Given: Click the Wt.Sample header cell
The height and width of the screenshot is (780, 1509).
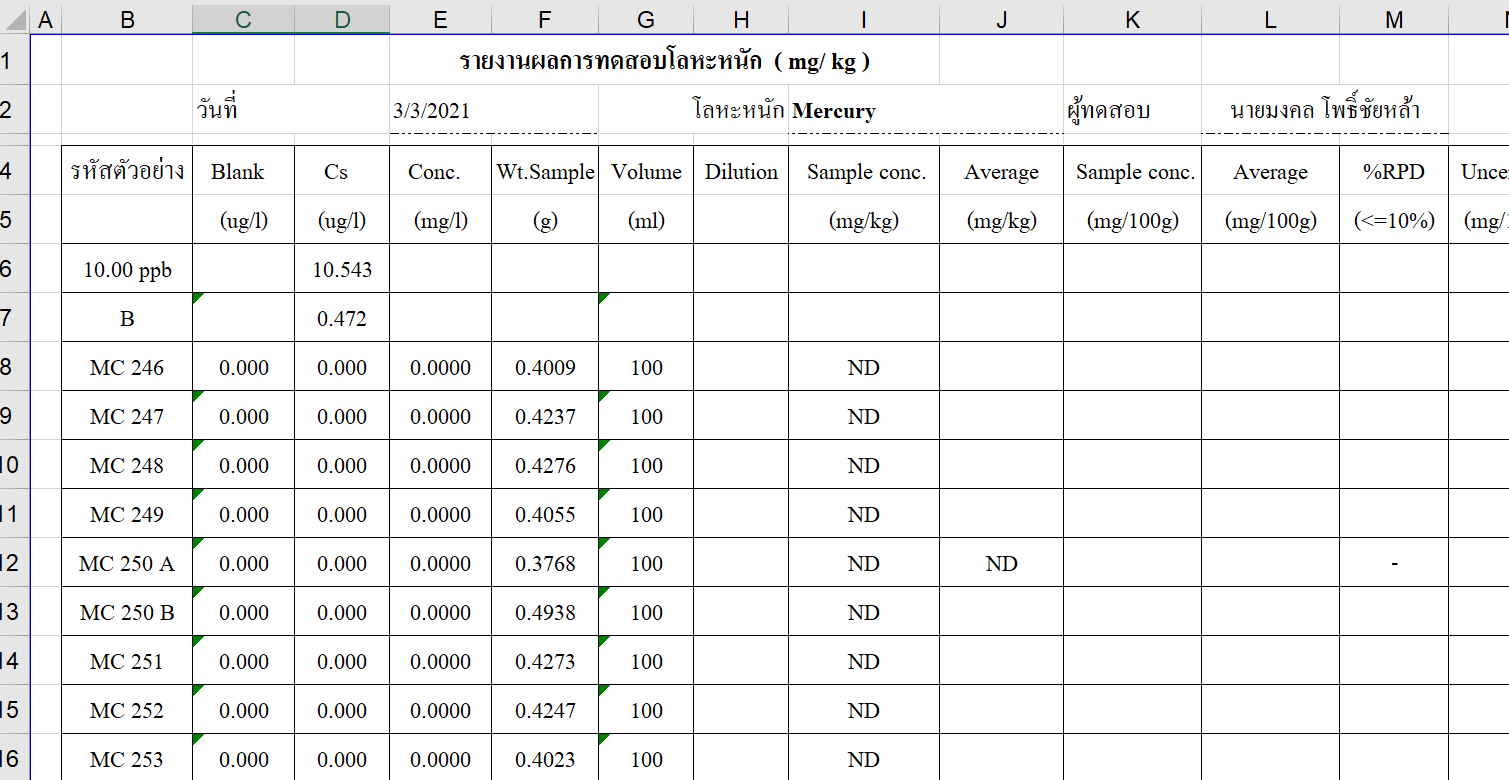Looking at the screenshot, I should (545, 171).
